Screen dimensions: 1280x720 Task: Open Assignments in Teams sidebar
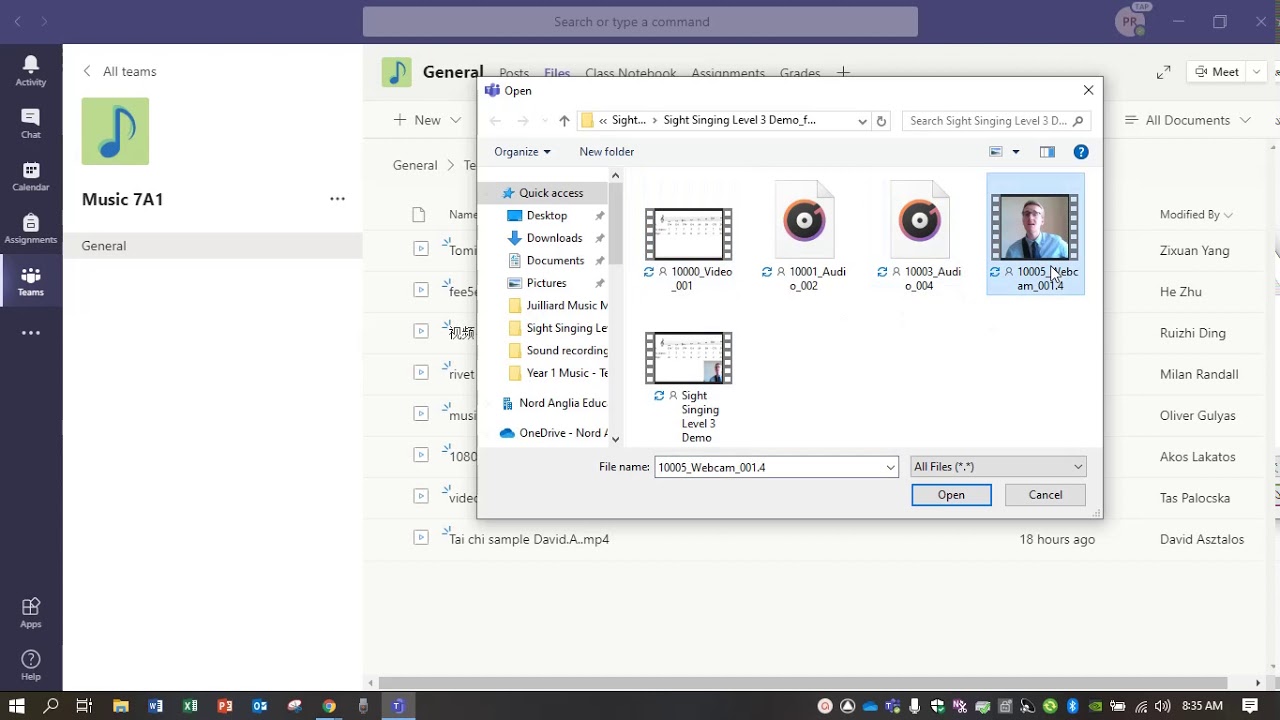(31, 229)
